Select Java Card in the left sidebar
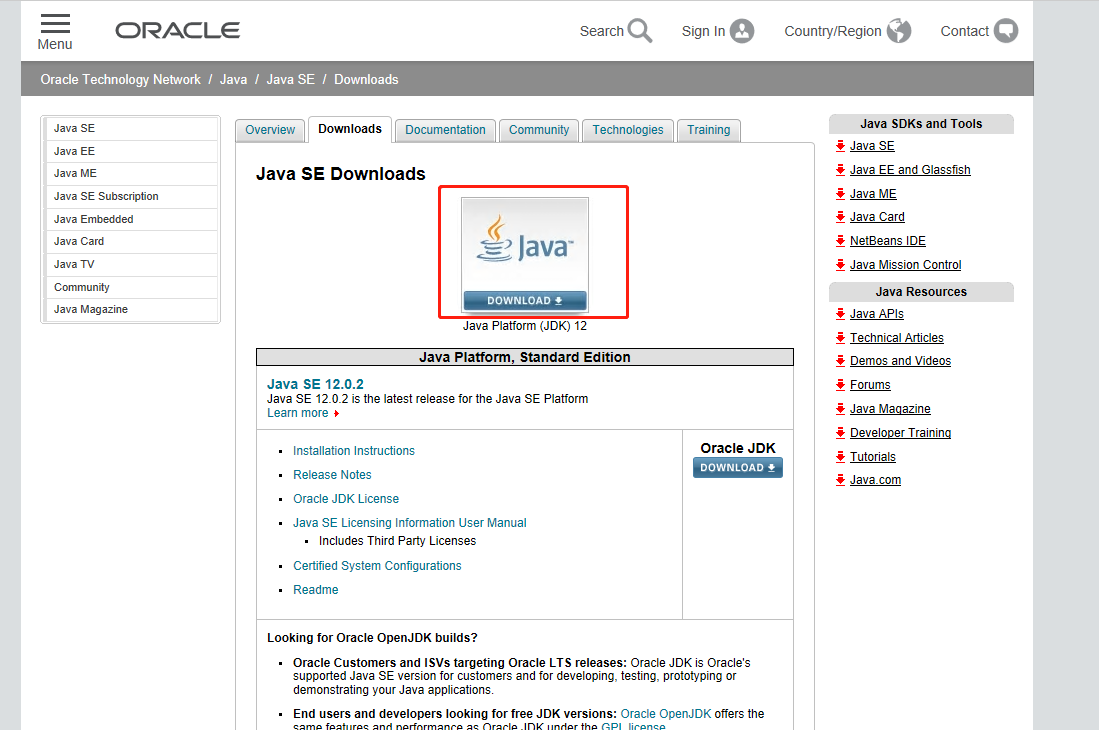The height and width of the screenshot is (730, 1099). [x=131, y=241]
